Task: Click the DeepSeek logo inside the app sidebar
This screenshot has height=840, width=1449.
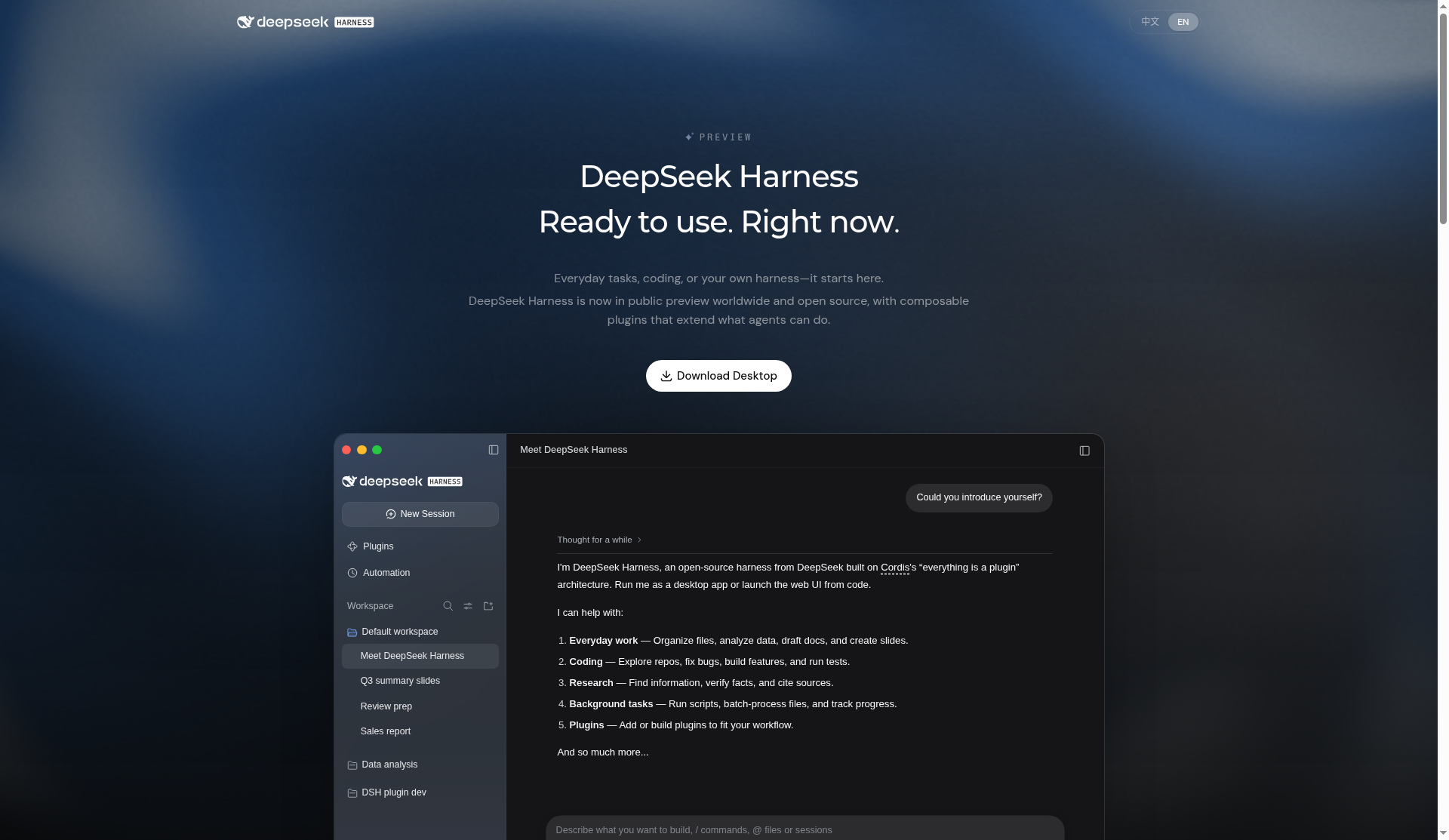Action: 402,482
